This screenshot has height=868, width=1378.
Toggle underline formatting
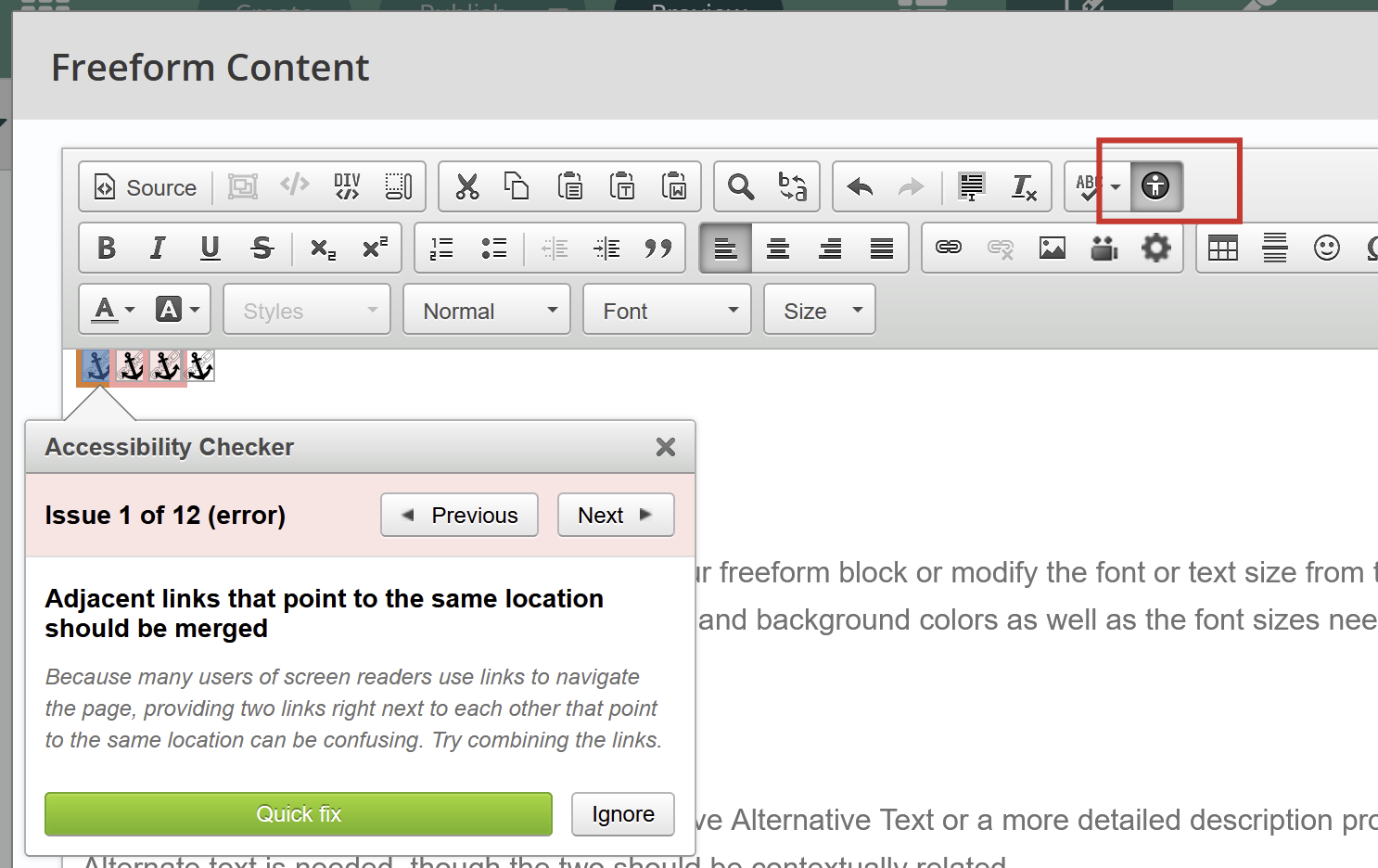click(211, 248)
